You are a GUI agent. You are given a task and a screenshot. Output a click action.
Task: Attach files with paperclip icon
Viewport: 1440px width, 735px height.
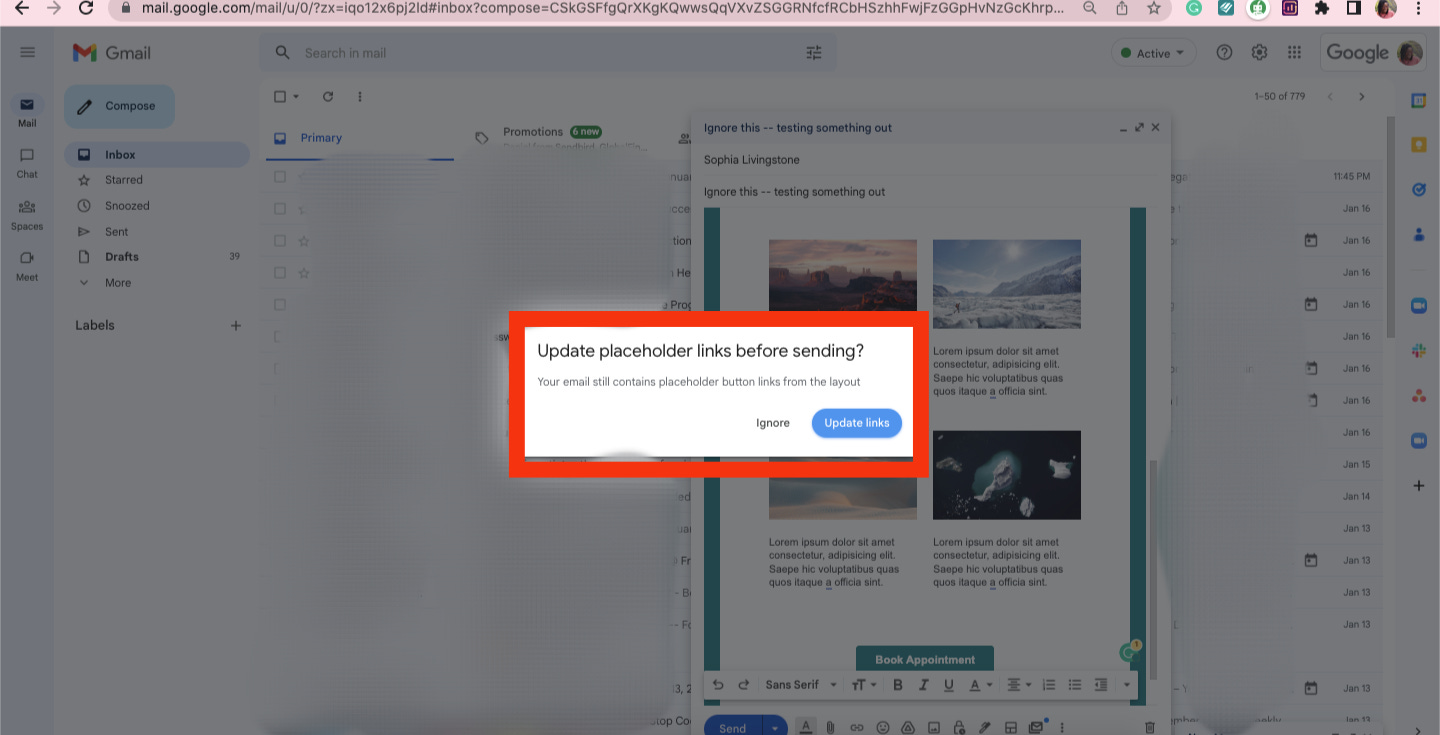pyautogui.click(x=830, y=727)
